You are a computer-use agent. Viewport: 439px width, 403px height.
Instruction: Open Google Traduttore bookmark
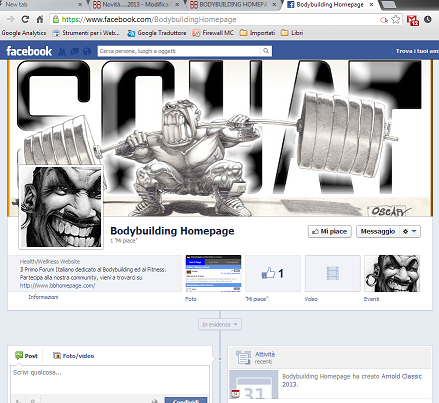click(x=157, y=33)
